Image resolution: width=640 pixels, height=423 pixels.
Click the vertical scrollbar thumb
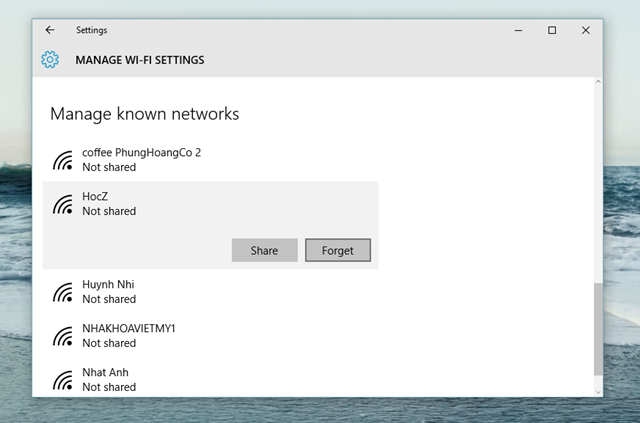[x=599, y=328]
